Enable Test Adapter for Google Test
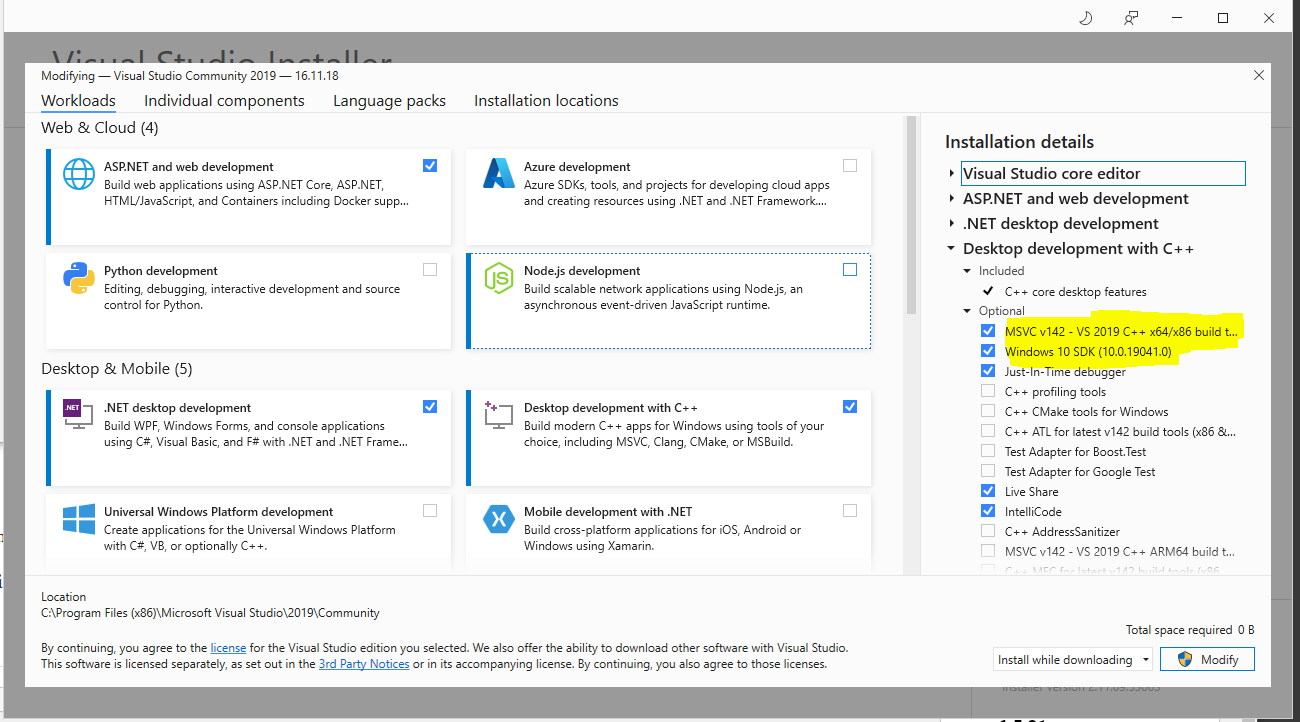 pos(988,471)
